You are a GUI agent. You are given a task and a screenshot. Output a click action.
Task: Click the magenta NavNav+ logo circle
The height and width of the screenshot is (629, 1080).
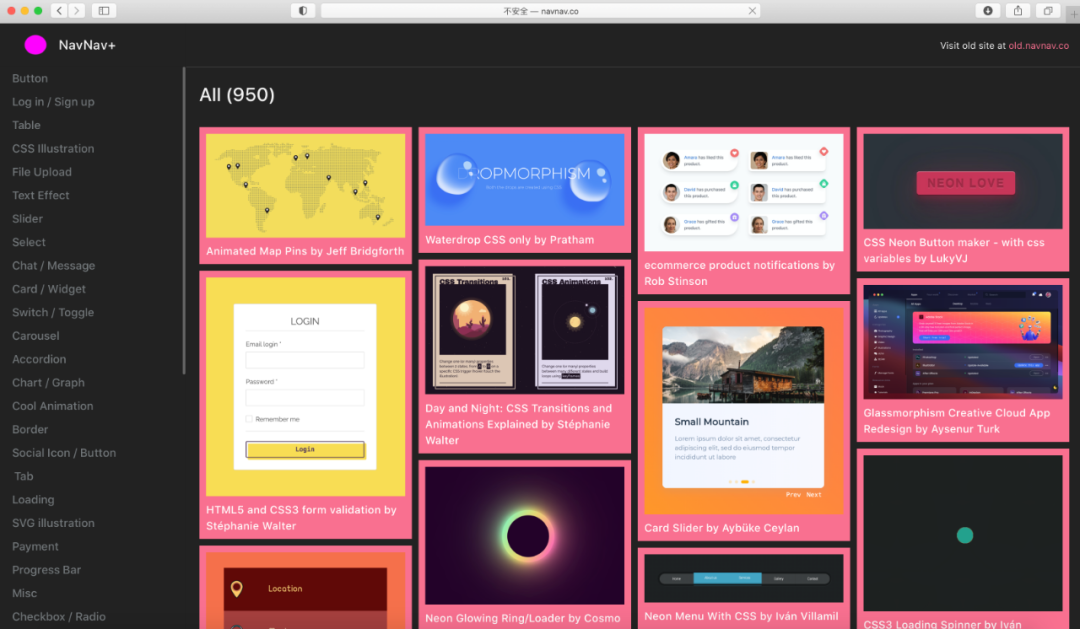click(x=35, y=45)
